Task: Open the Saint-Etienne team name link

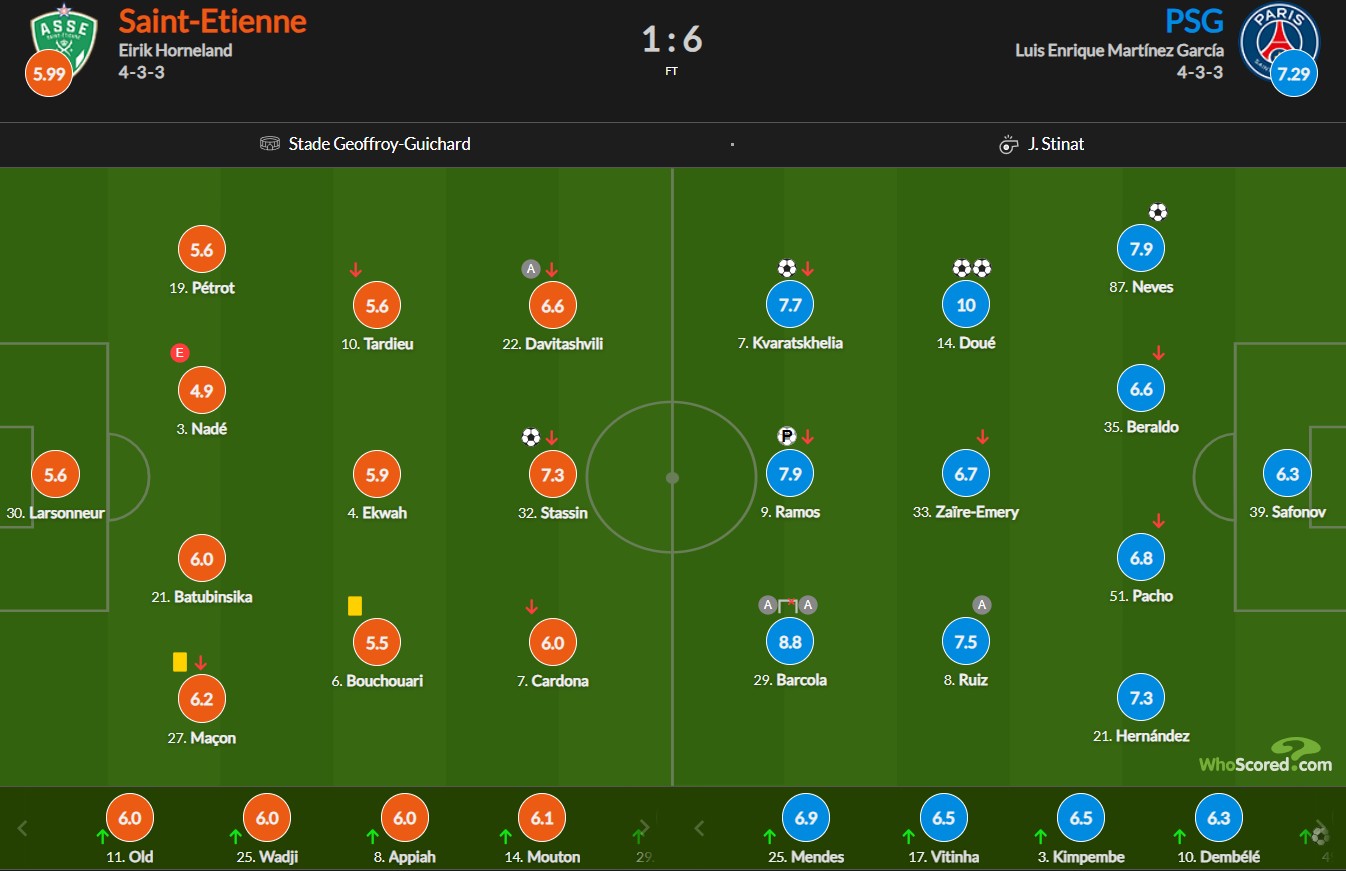Action: (x=213, y=20)
